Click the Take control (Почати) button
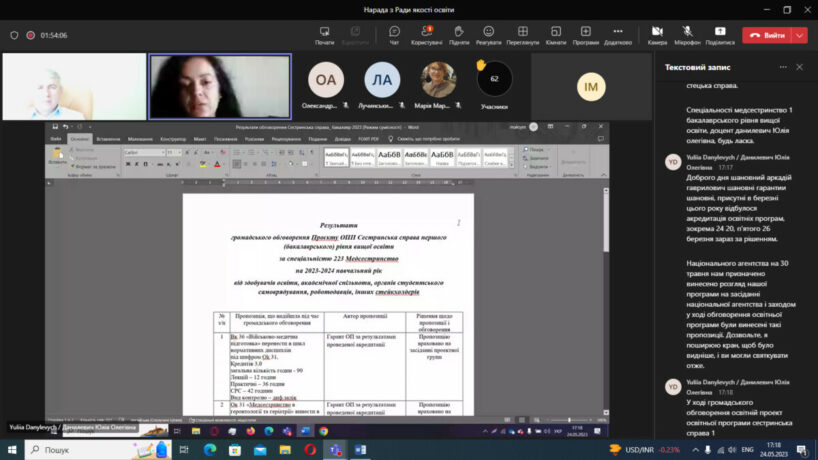 pos(324,35)
